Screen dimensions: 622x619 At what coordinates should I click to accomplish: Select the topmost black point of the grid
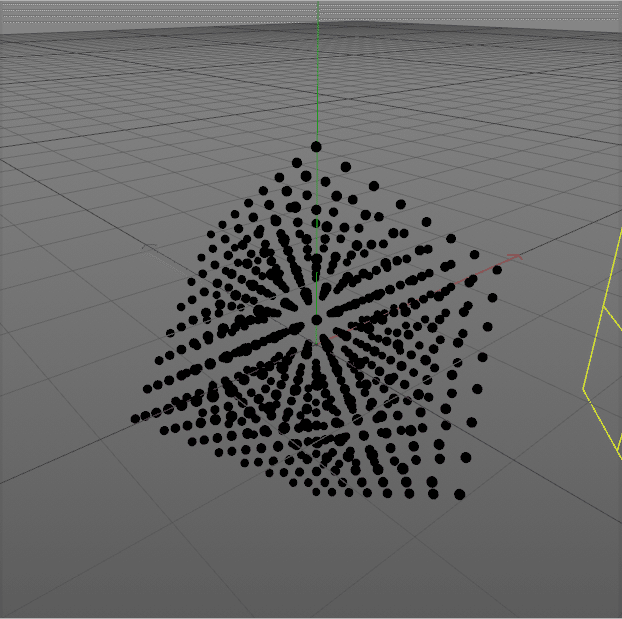316,147
